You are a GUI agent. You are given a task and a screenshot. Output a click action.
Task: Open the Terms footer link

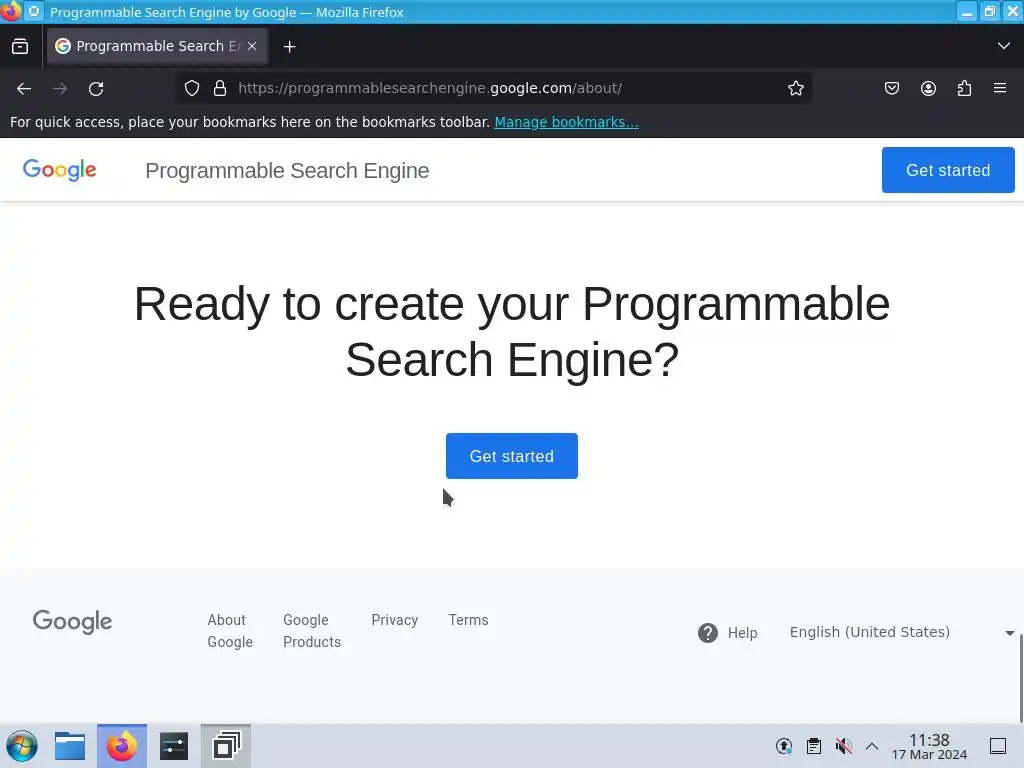click(x=468, y=620)
